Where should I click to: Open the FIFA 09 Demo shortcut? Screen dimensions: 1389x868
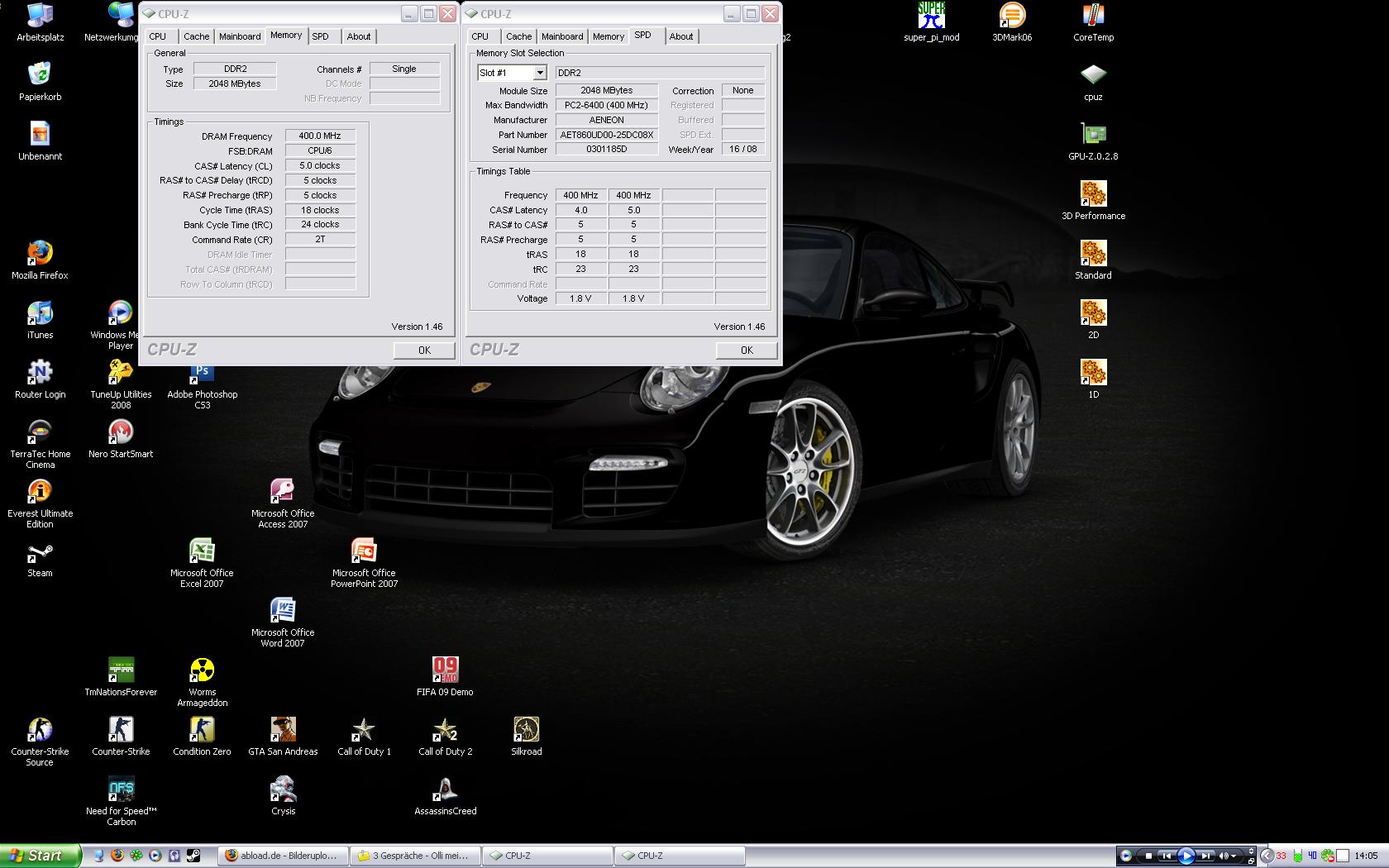click(445, 670)
